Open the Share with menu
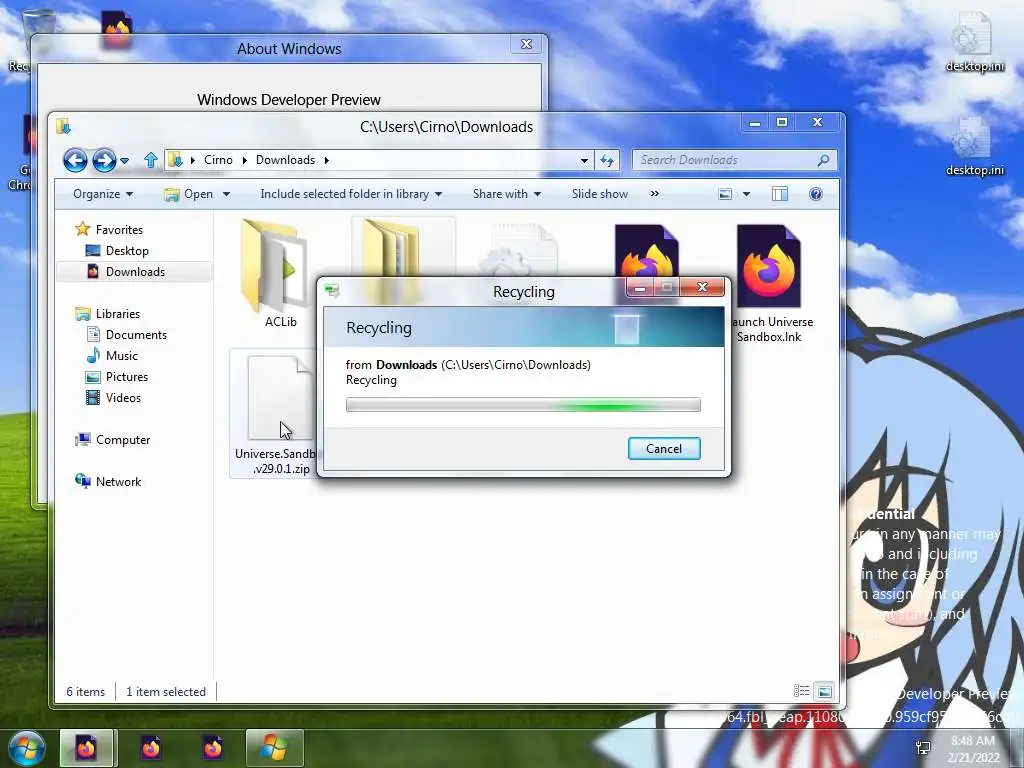The image size is (1024, 768). point(507,194)
